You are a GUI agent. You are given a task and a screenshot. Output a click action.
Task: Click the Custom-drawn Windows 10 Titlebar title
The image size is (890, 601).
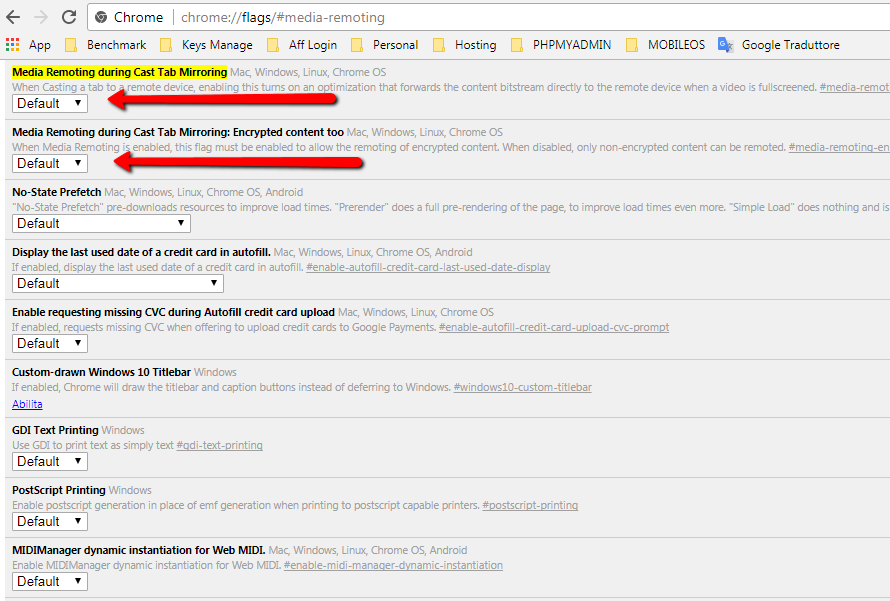pyautogui.click(x=102, y=372)
